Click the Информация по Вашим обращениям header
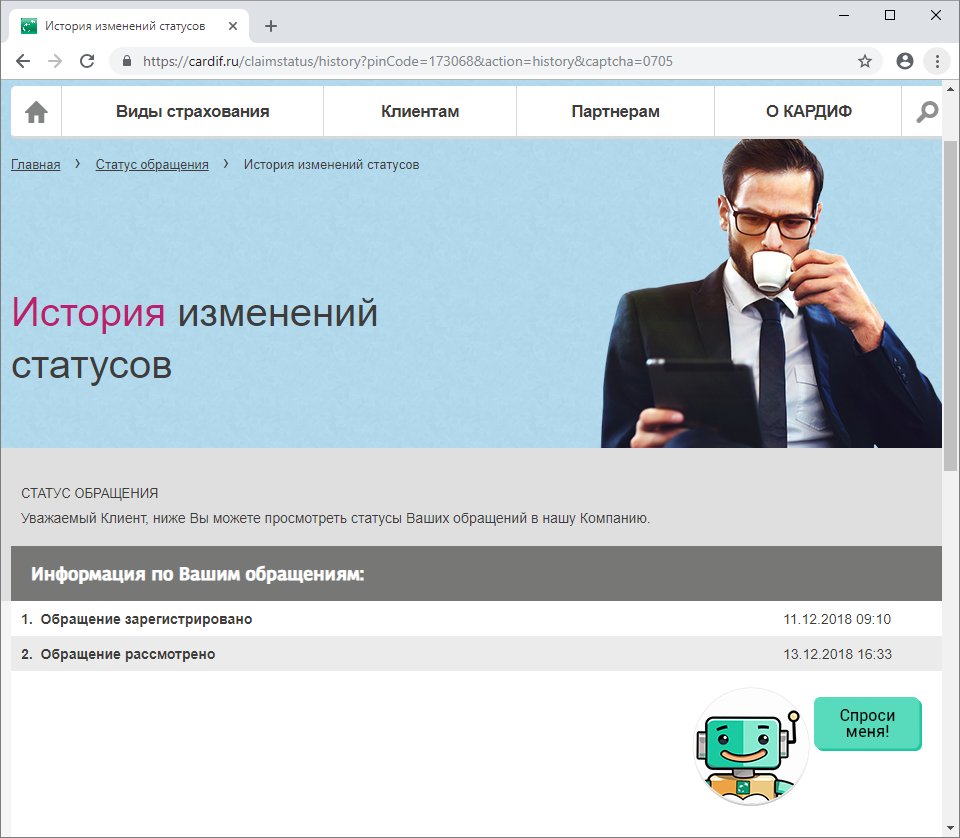This screenshot has width=960, height=838. pos(476,574)
